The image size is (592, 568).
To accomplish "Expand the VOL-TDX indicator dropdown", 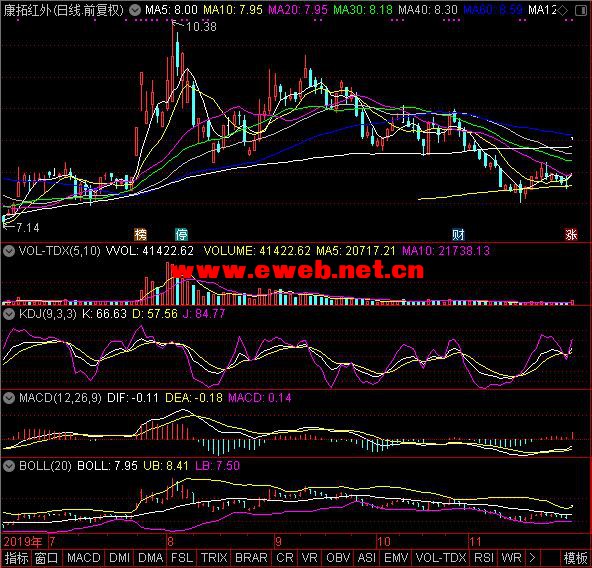I will [x=9, y=251].
